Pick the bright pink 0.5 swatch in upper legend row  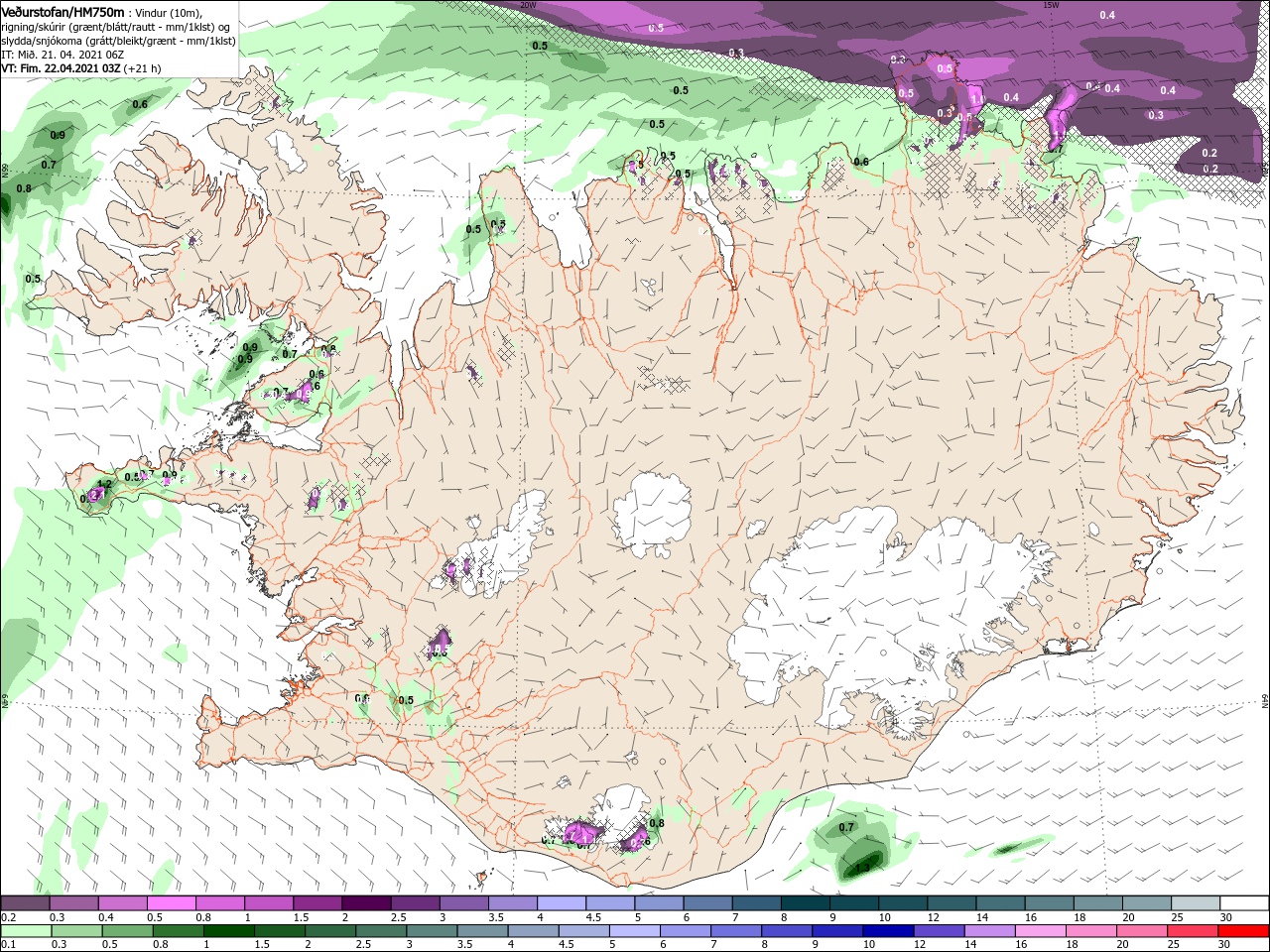click(x=170, y=903)
